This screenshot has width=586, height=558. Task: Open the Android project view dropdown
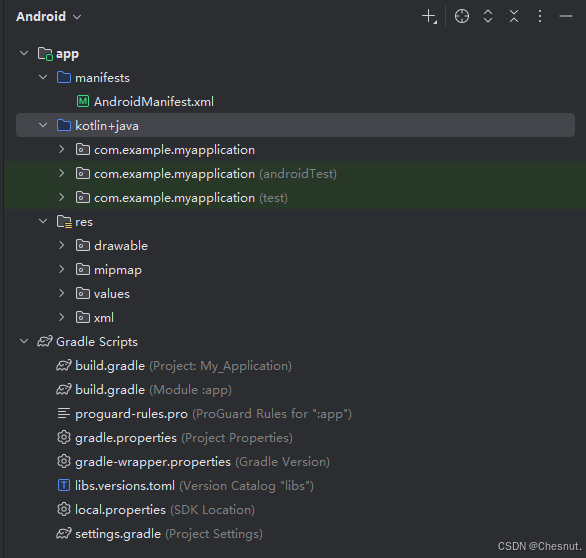(48, 16)
